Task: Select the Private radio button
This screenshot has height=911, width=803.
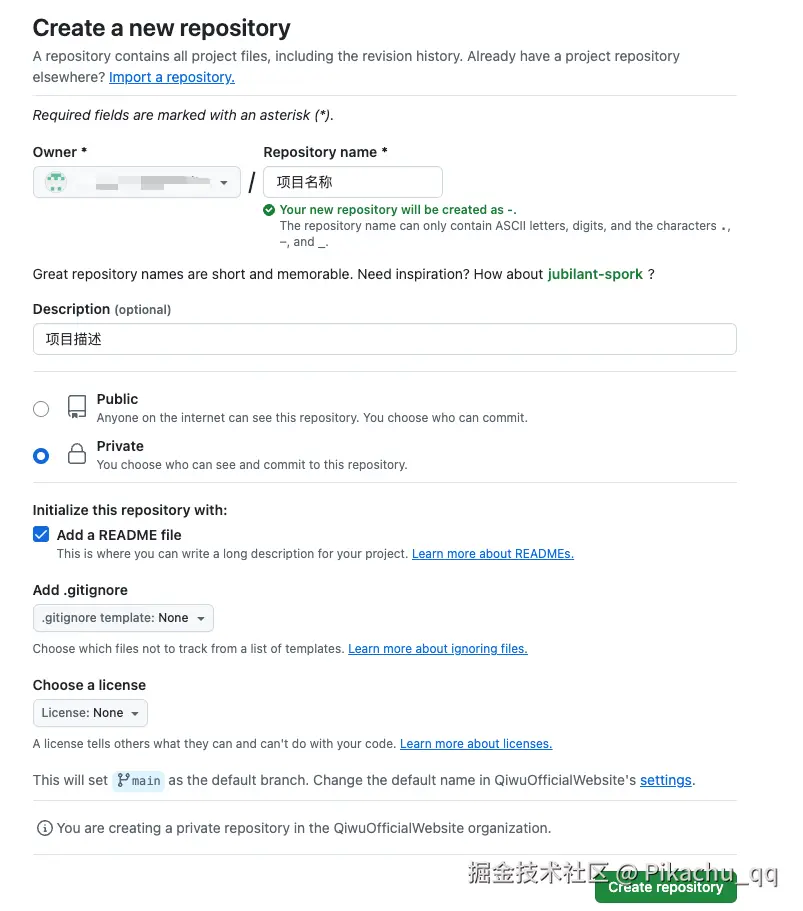Action: pos(41,456)
